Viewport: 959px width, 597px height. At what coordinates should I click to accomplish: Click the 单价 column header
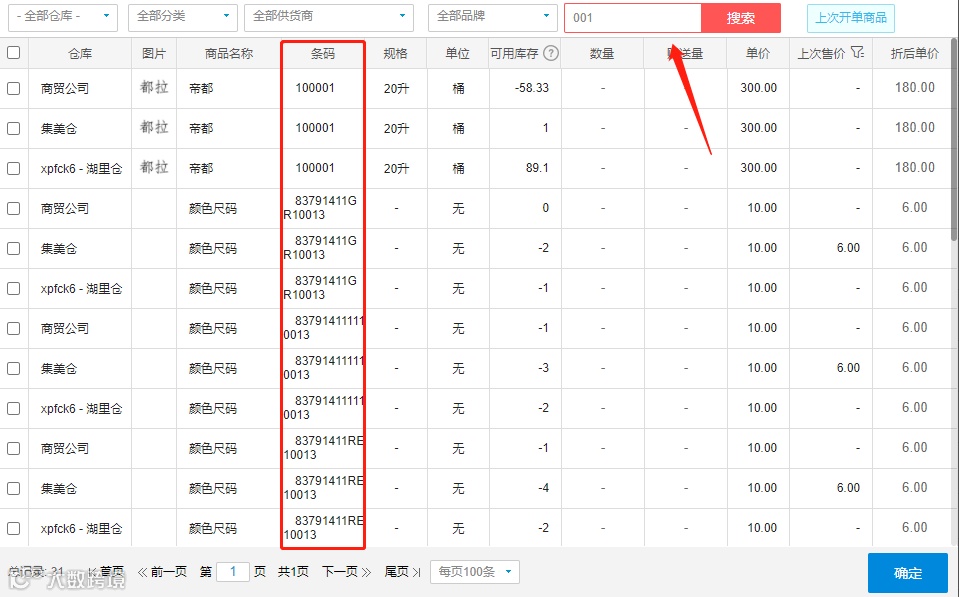point(758,54)
